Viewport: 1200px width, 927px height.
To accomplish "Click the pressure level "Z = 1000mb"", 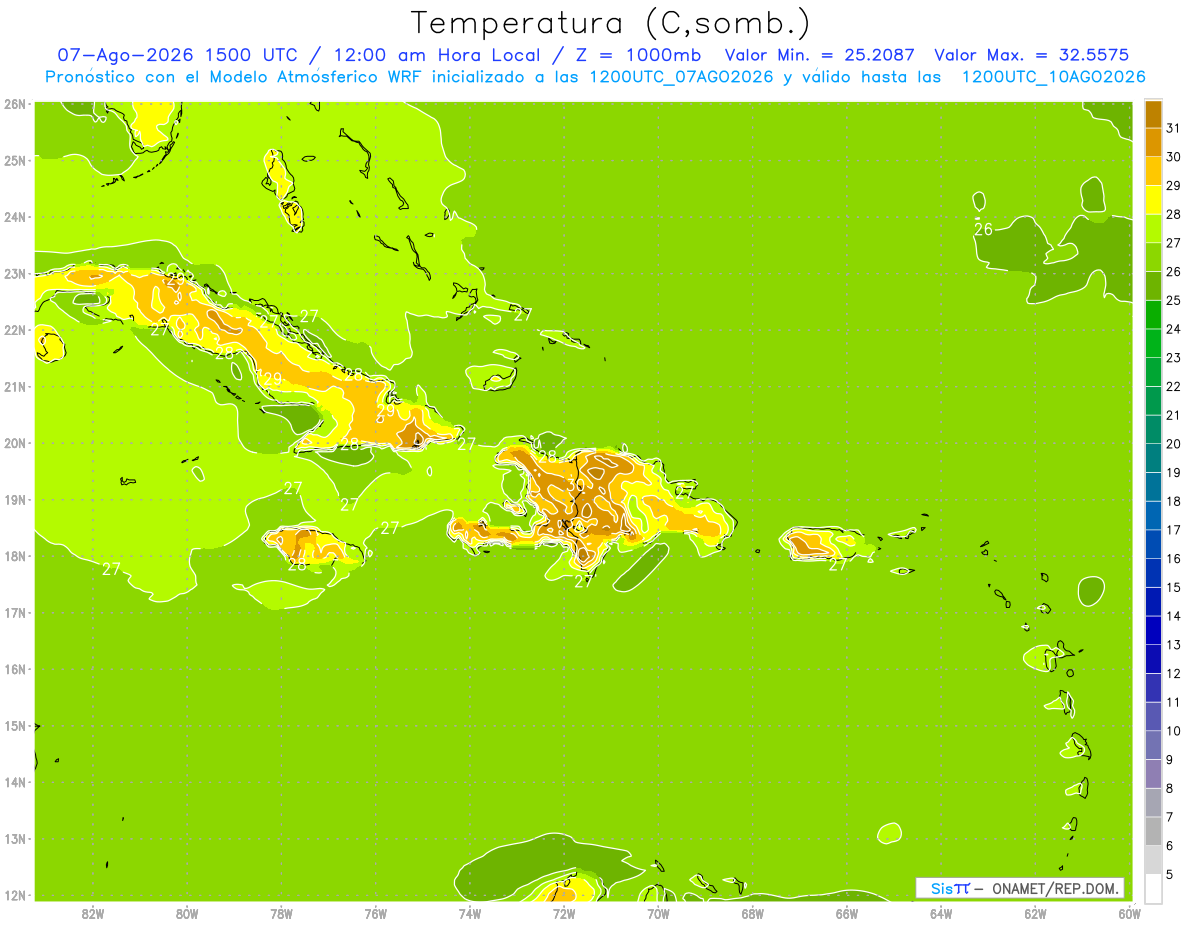I will 639,55.
